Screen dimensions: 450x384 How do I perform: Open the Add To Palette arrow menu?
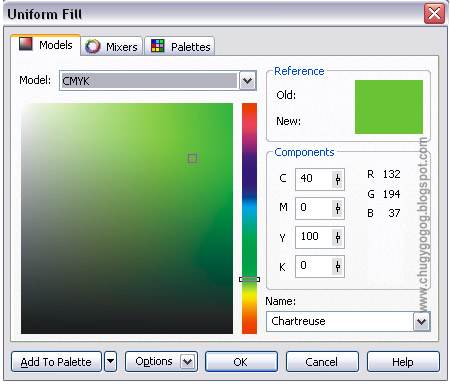pyautogui.click(x=110, y=361)
